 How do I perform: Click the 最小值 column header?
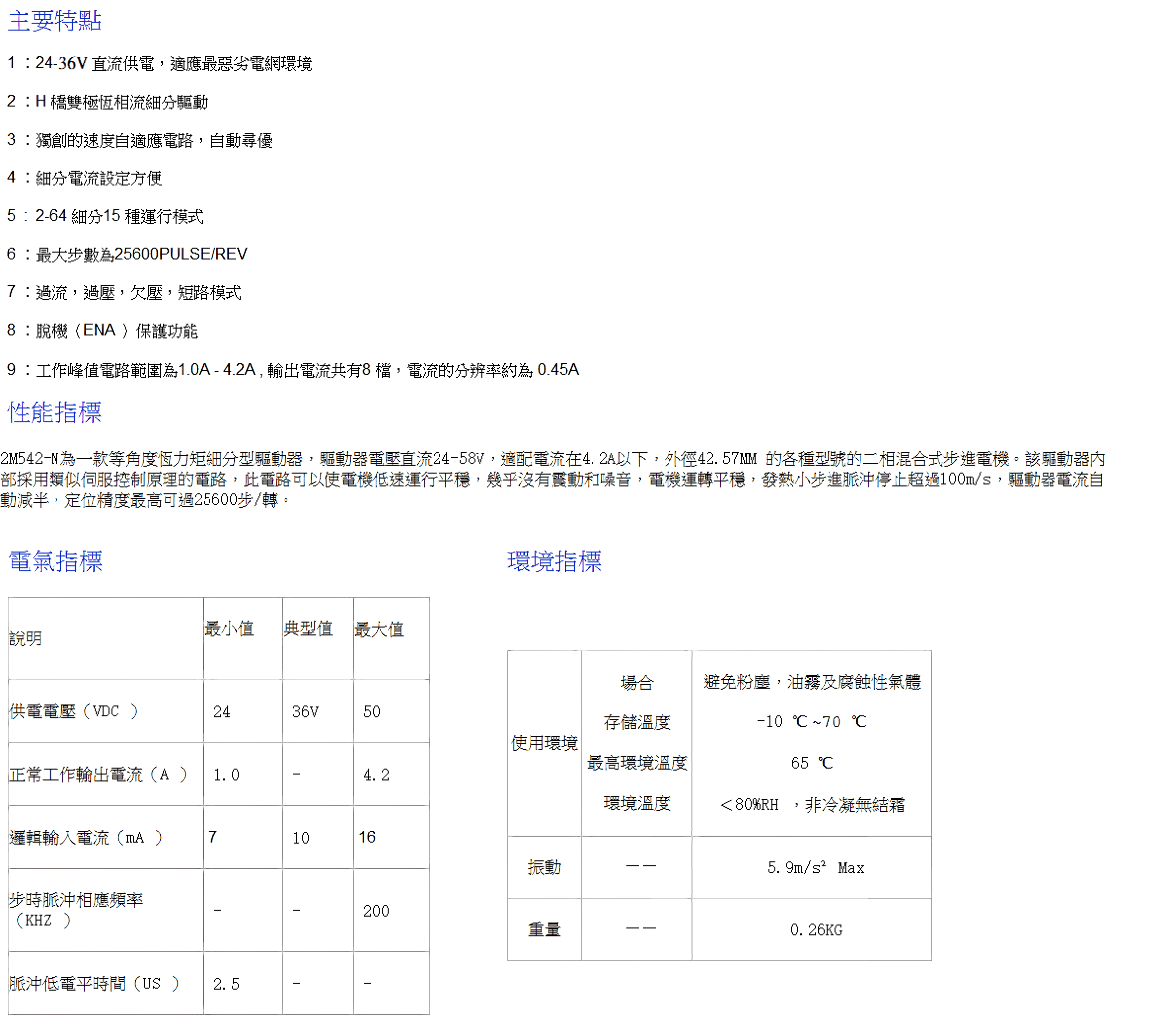(229, 629)
